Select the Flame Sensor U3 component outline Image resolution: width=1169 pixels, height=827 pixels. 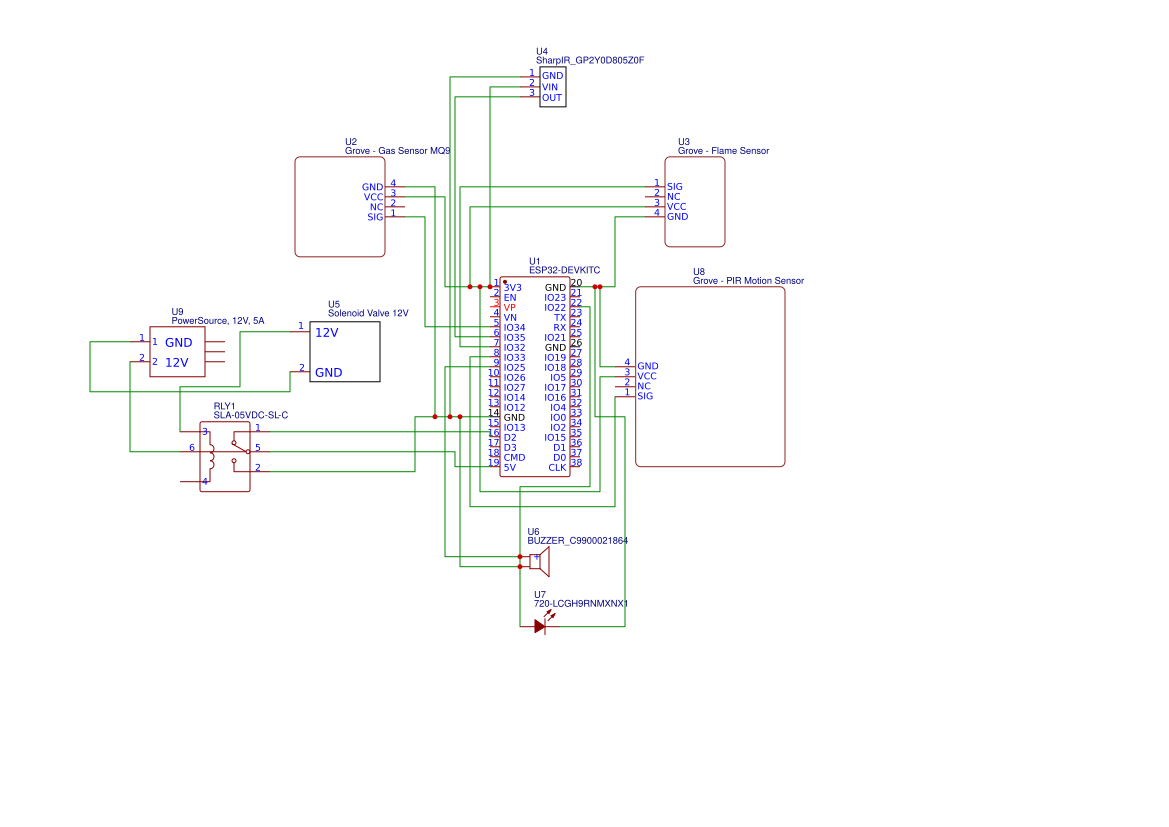(x=695, y=201)
